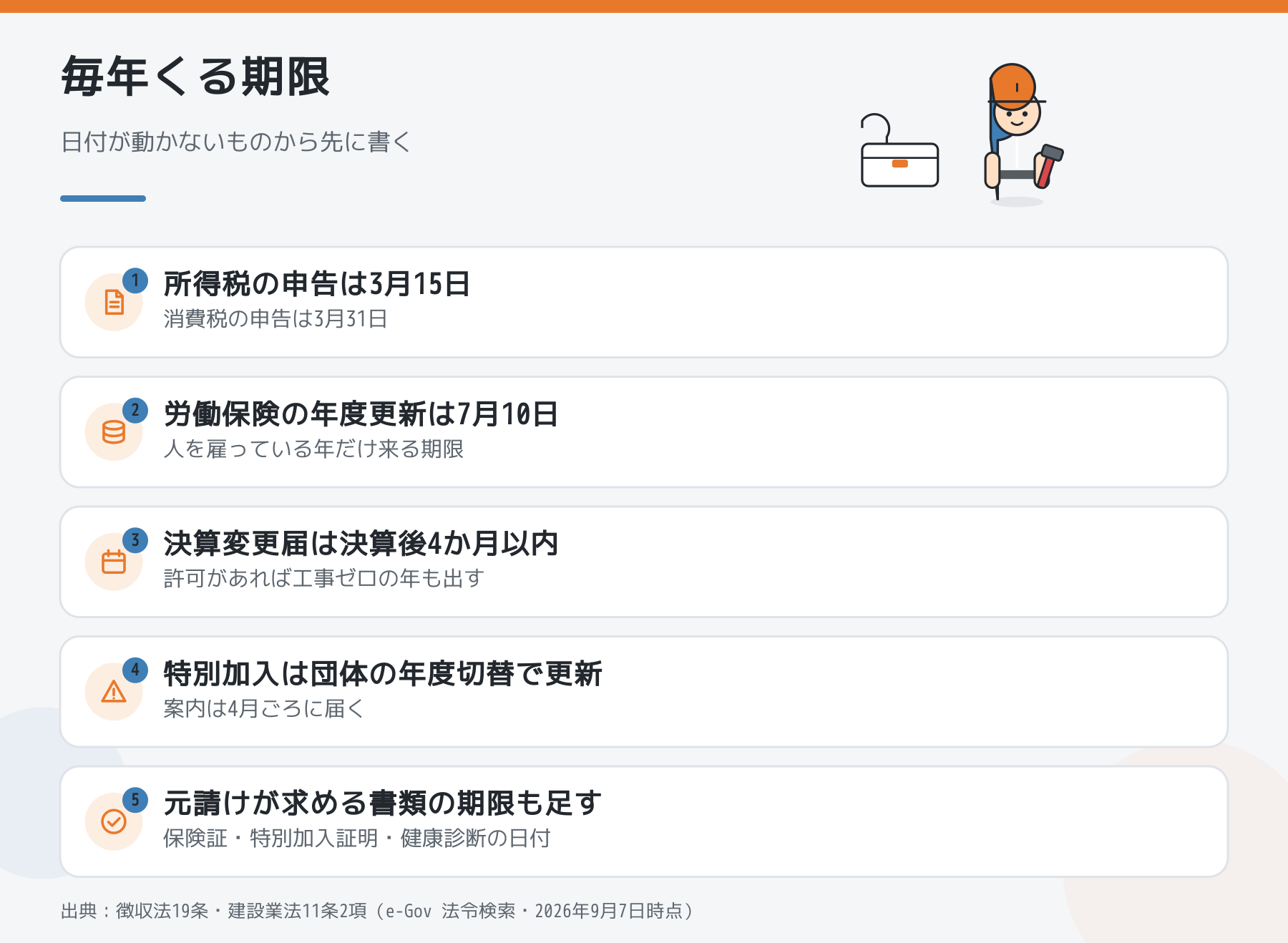Viewport: 1288px width, 943px height.
Task: Click the coin stack icon beside 労働保険の年度更新
Action: 114,432
